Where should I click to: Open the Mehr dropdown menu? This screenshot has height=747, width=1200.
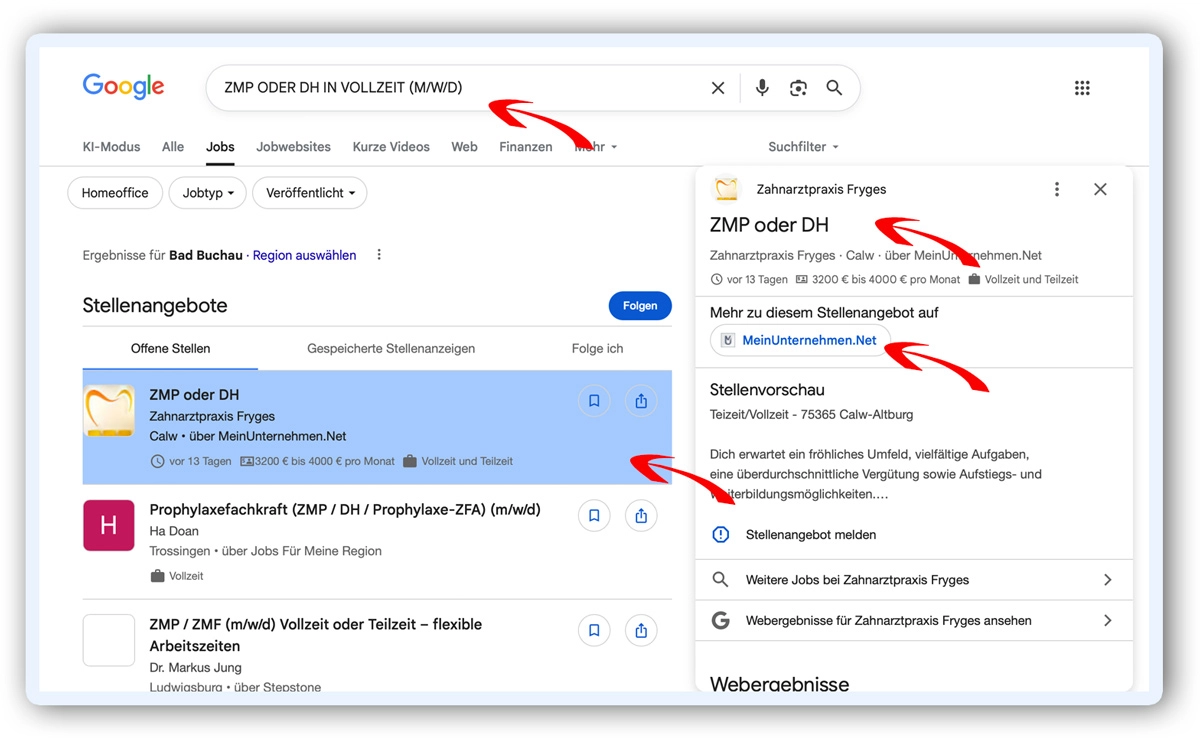click(x=596, y=147)
